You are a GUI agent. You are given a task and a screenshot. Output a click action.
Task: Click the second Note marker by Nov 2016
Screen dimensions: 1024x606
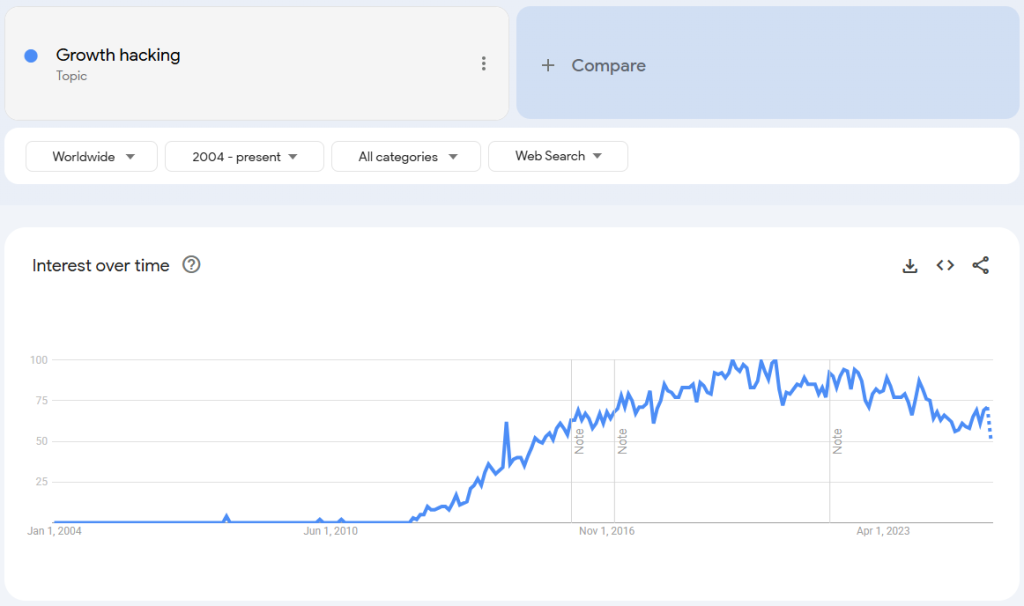(622, 441)
